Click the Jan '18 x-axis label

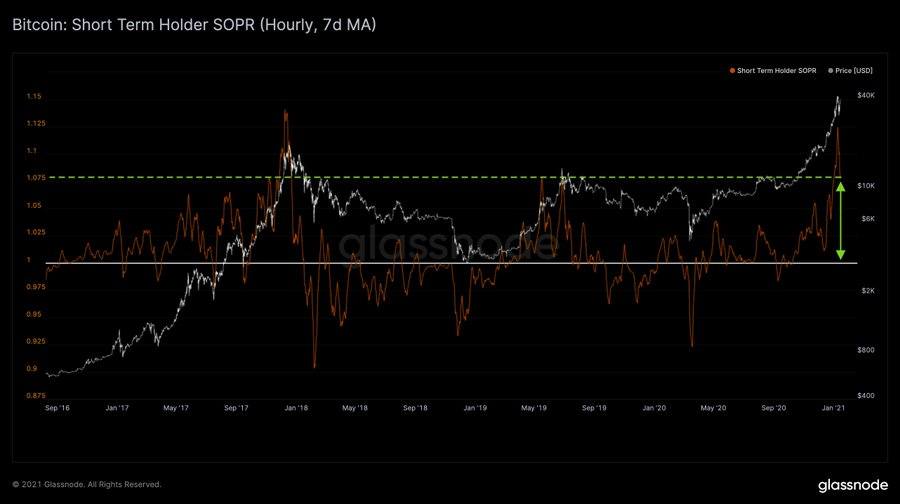click(x=296, y=408)
